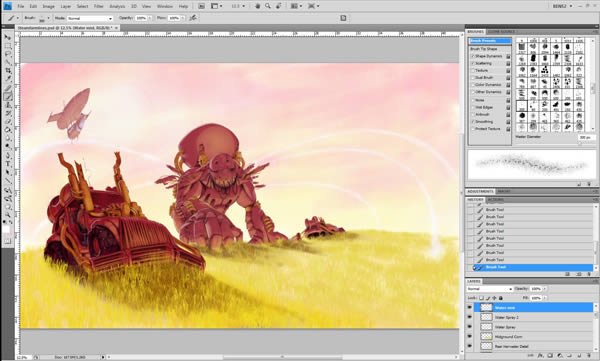600x361 pixels.
Task: Toggle the airbrush icon in the options bar
Action: tap(193, 18)
